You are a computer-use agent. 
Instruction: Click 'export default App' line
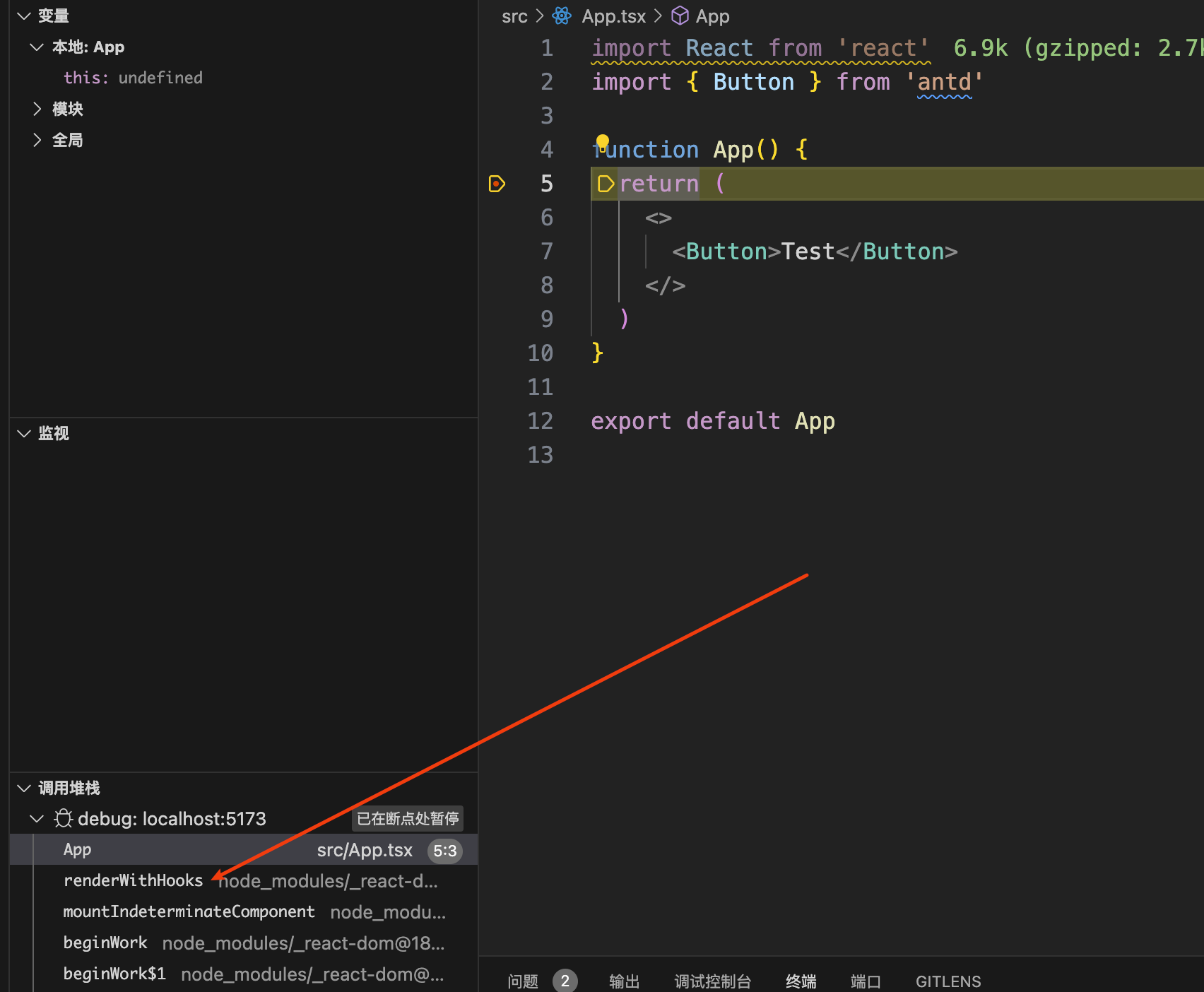point(713,421)
